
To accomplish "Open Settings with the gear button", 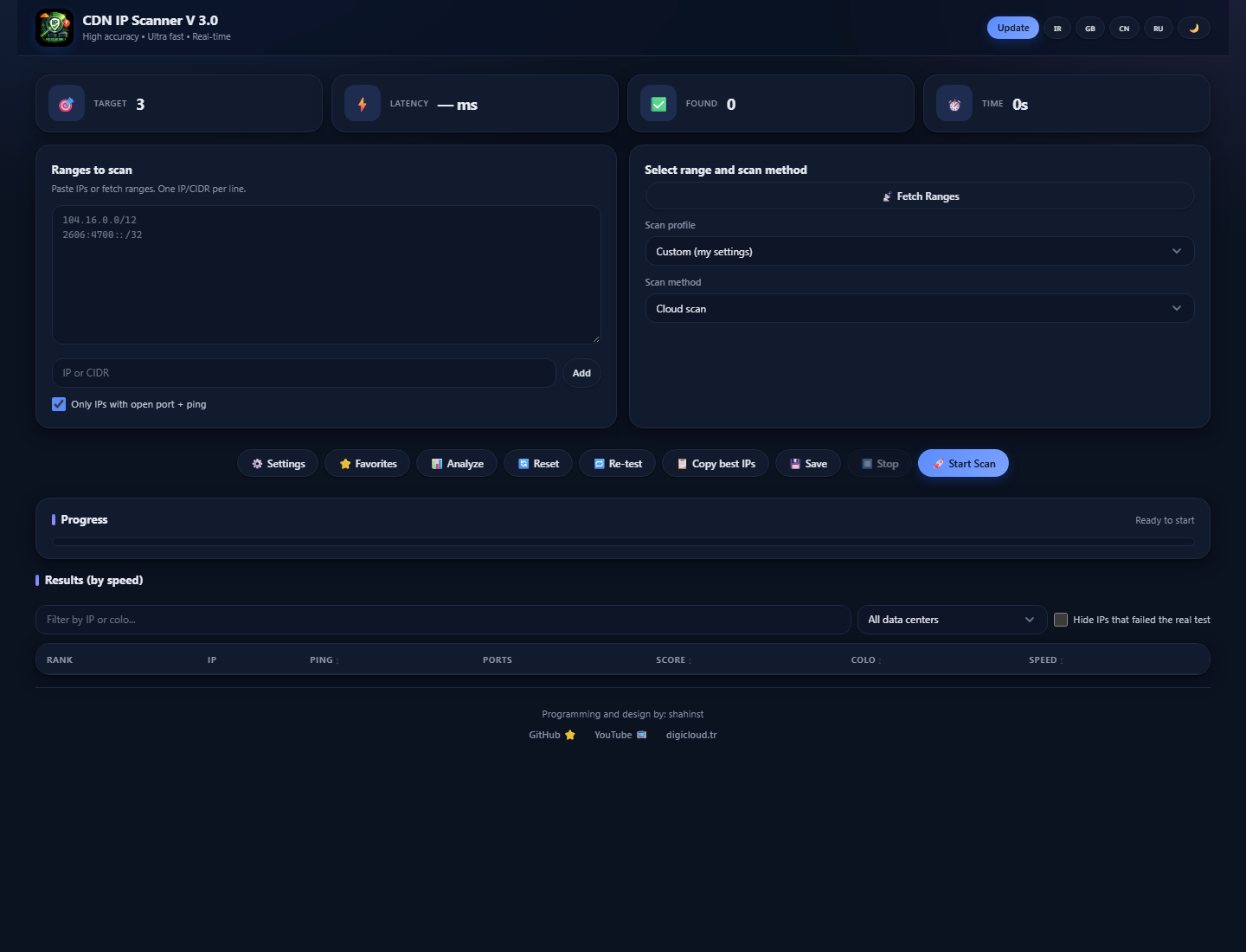I will tap(278, 463).
